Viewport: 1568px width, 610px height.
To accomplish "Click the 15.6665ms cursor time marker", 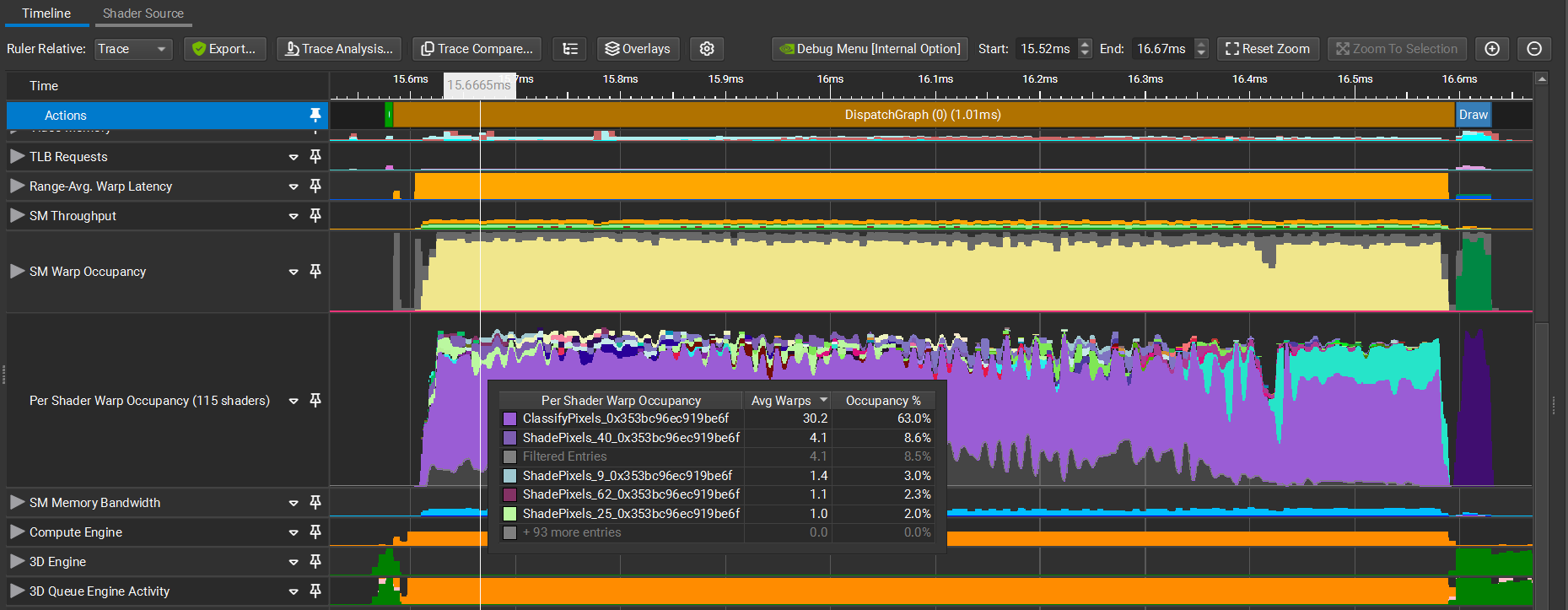I will click(480, 85).
